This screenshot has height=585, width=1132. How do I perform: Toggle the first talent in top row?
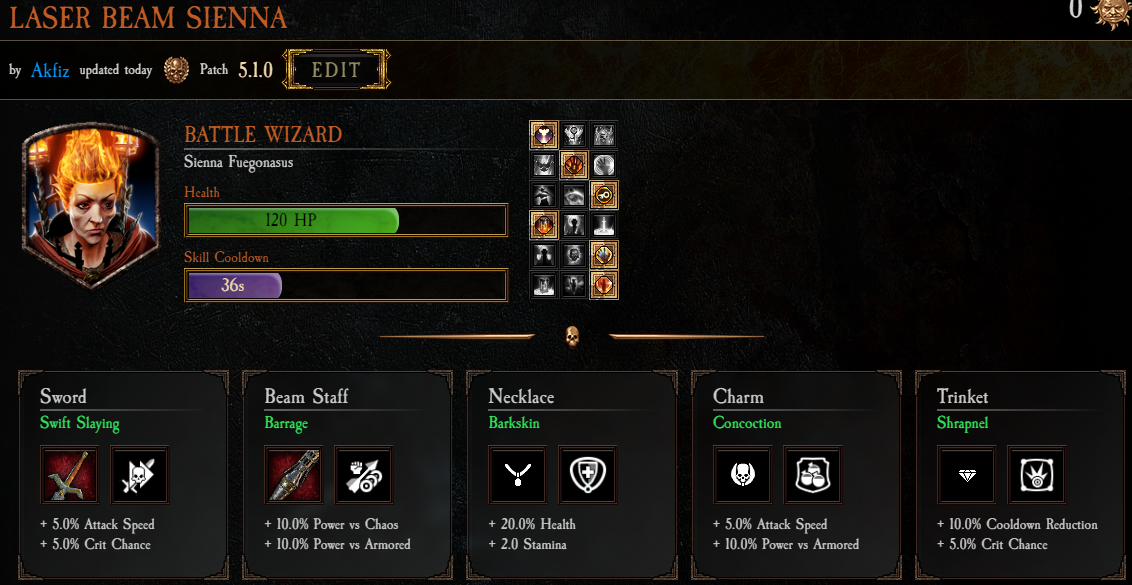tap(543, 135)
